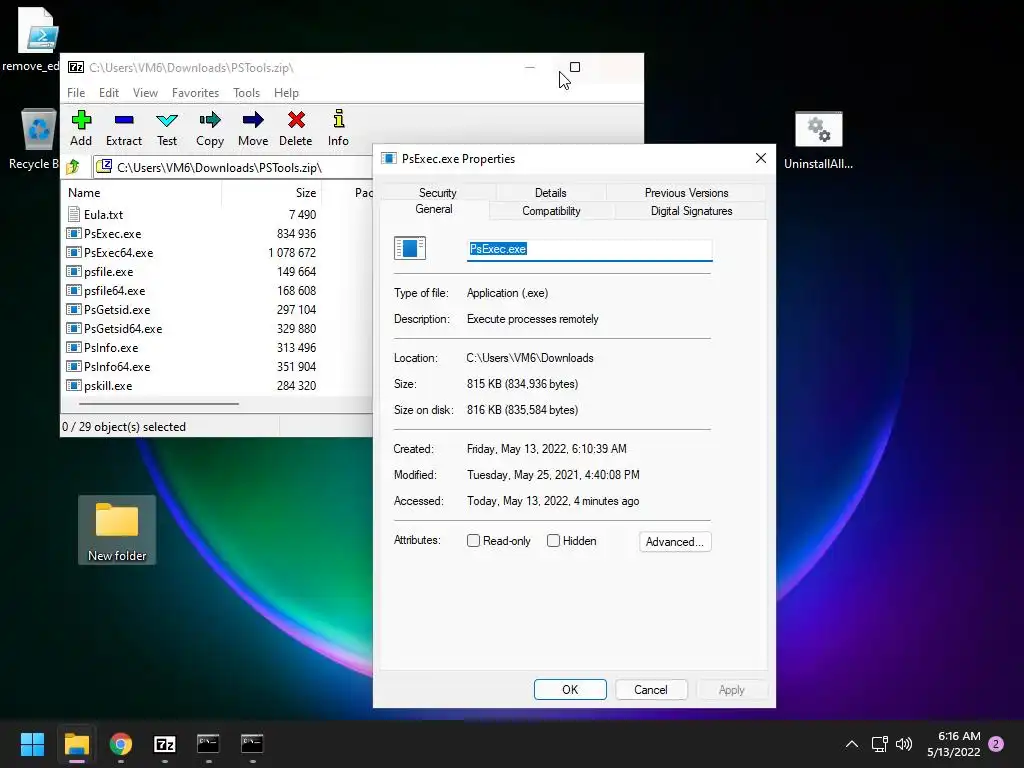Open the notification badge showing 2

(x=996, y=744)
